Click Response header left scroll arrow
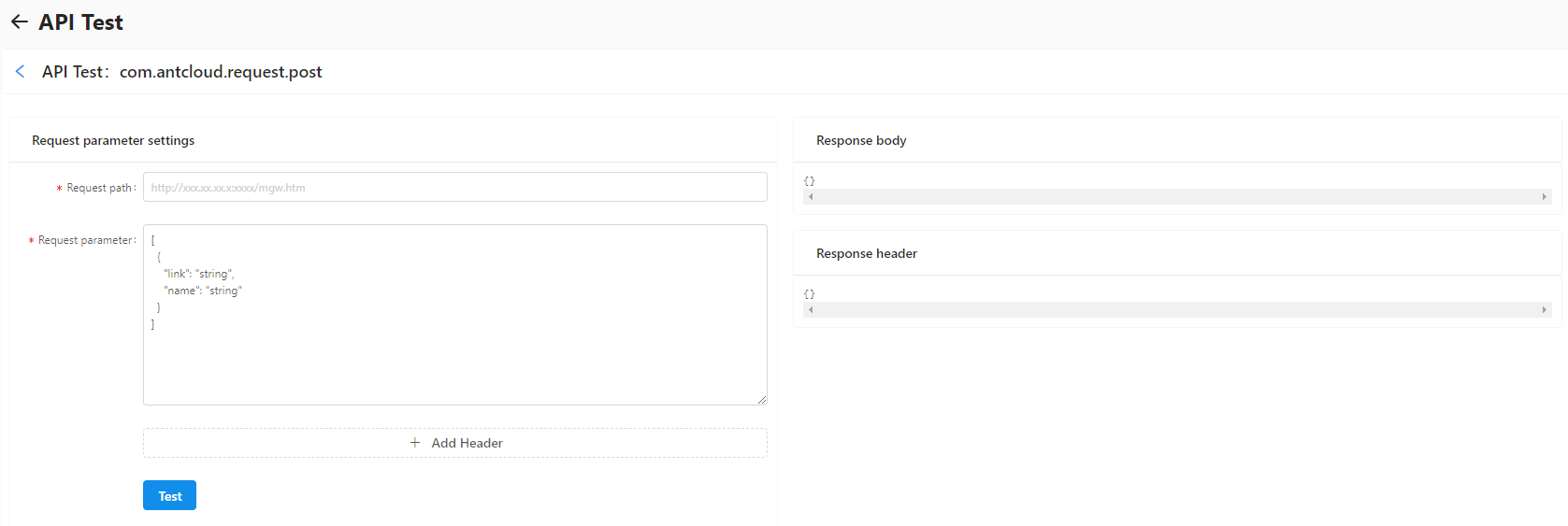The width and height of the screenshot is (1568, 526). click(x=811, y=310)
